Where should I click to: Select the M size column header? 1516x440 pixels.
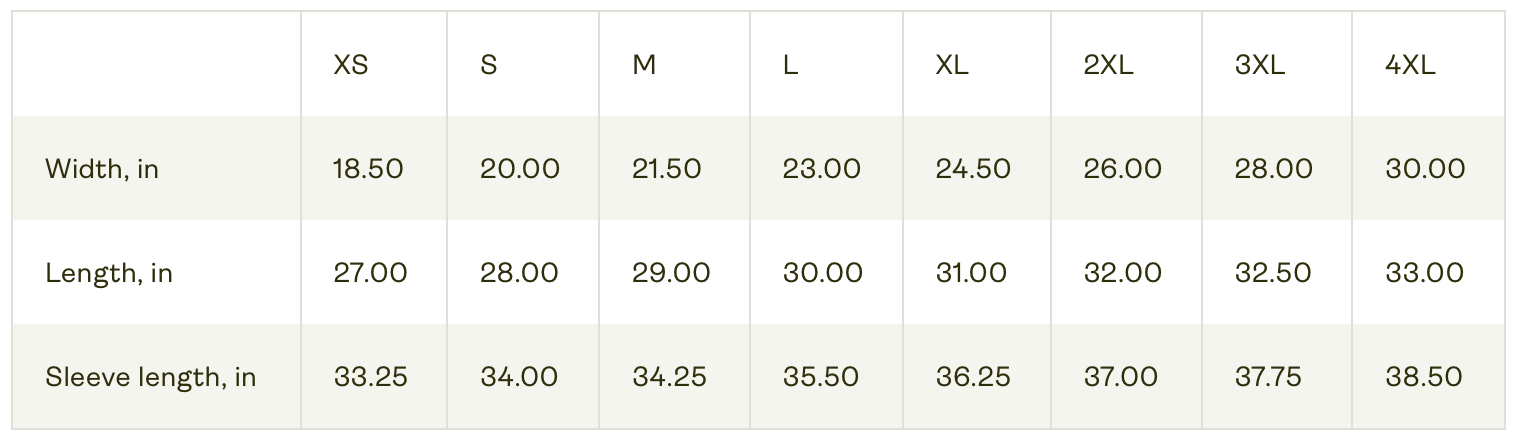tap(644, 65)
